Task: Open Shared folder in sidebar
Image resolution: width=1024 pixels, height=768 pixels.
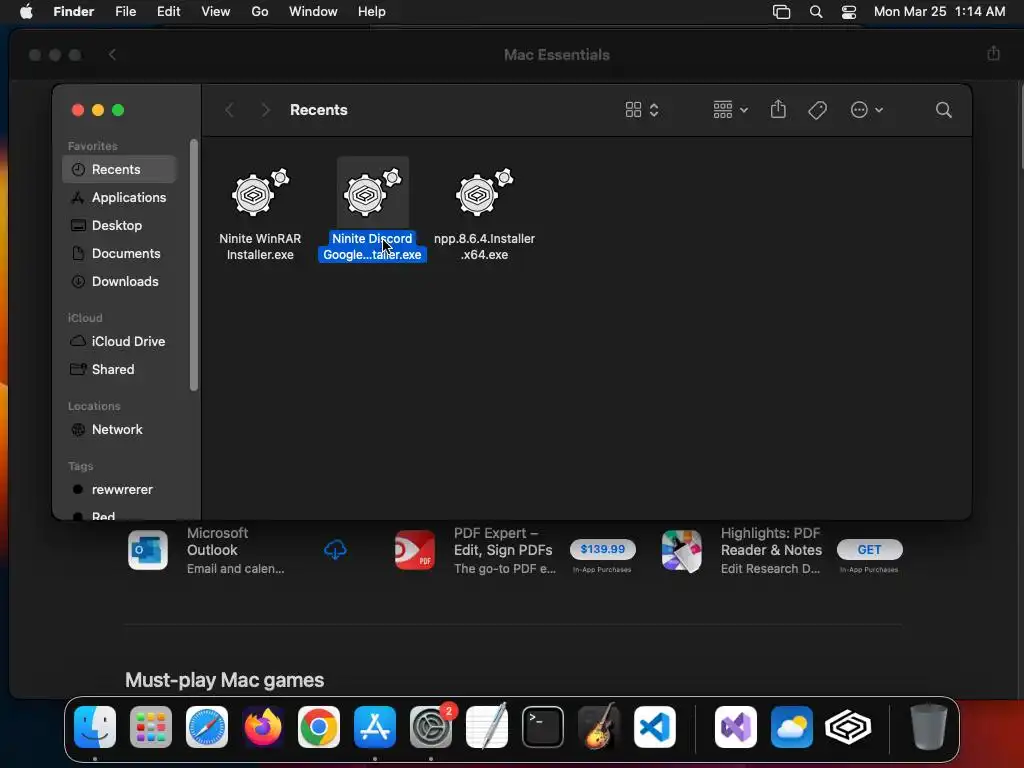Action: point(120,370)
